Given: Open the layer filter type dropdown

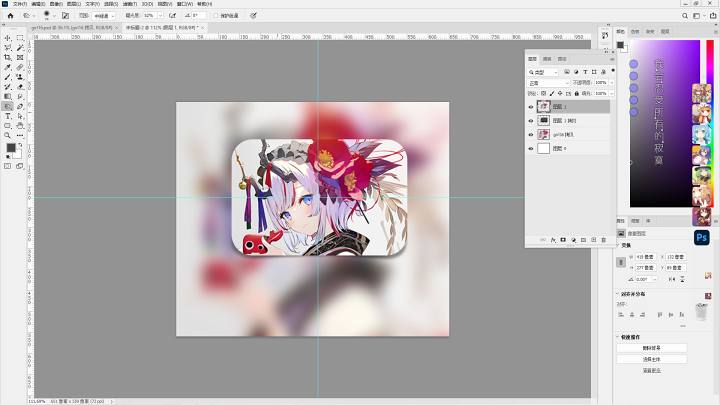Looking at the screenshot, I should 543,72.
